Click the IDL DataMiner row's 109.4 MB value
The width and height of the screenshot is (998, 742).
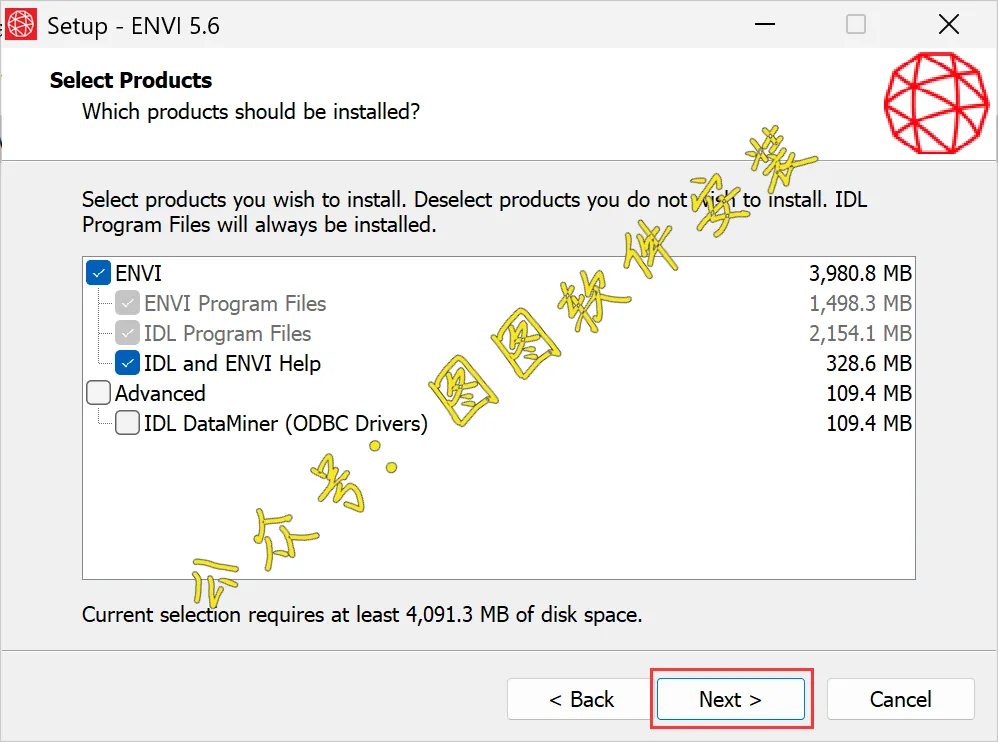pos(869,423)
